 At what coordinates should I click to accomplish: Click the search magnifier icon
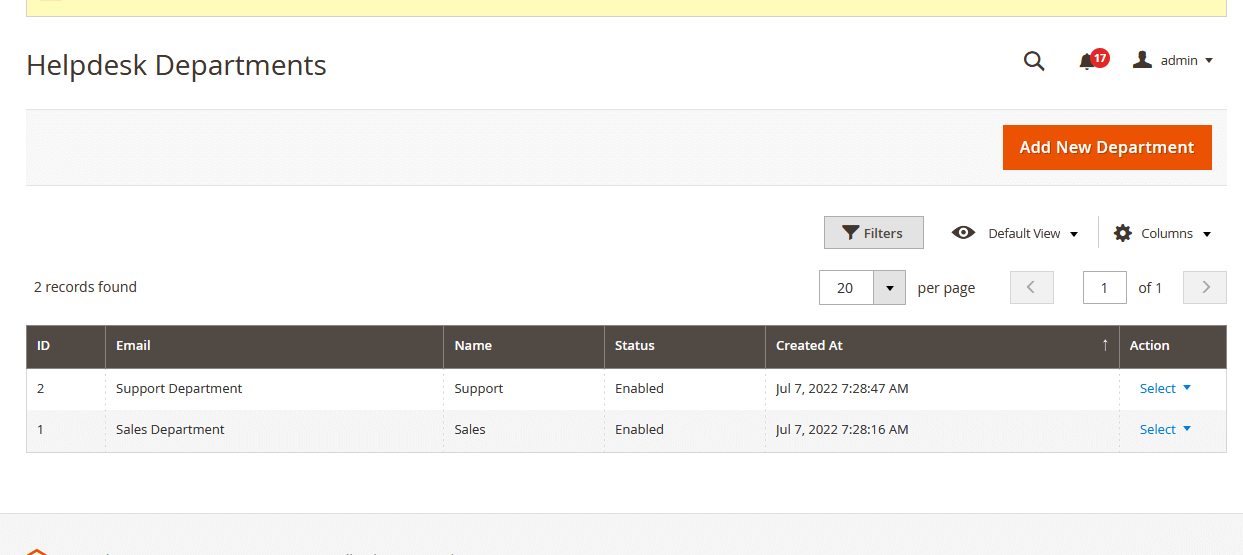[x=1034, y=61]
